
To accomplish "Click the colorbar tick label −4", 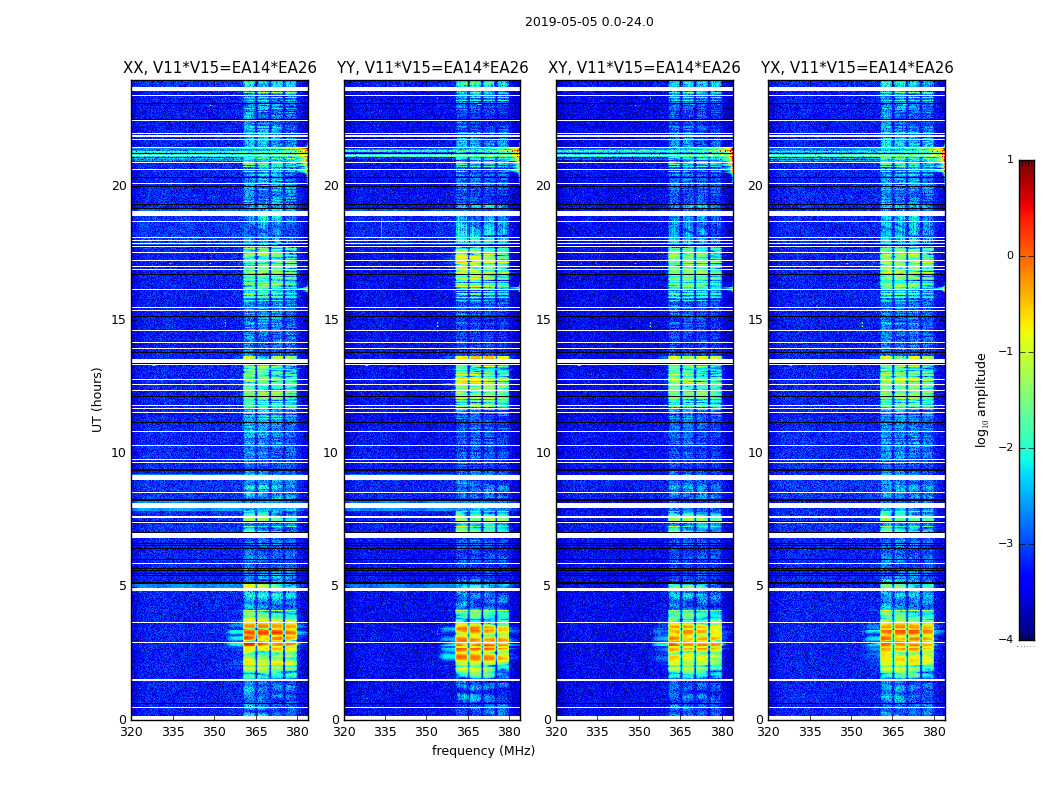I will coord(1006,639).
